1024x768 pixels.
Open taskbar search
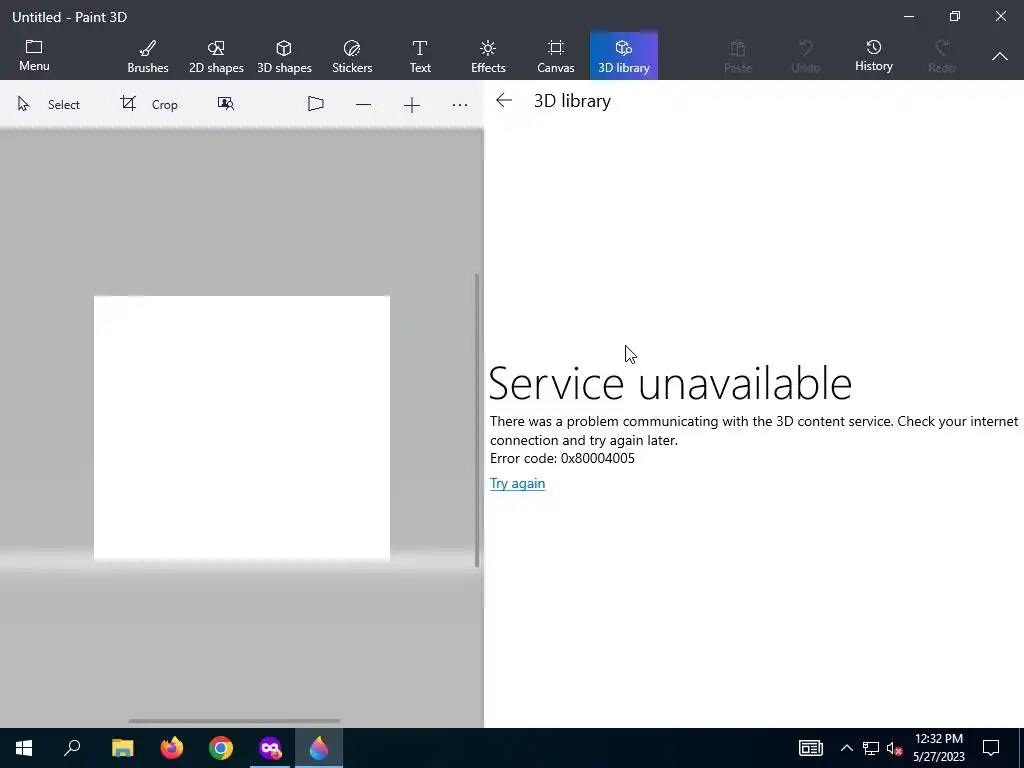click(72, 748)
